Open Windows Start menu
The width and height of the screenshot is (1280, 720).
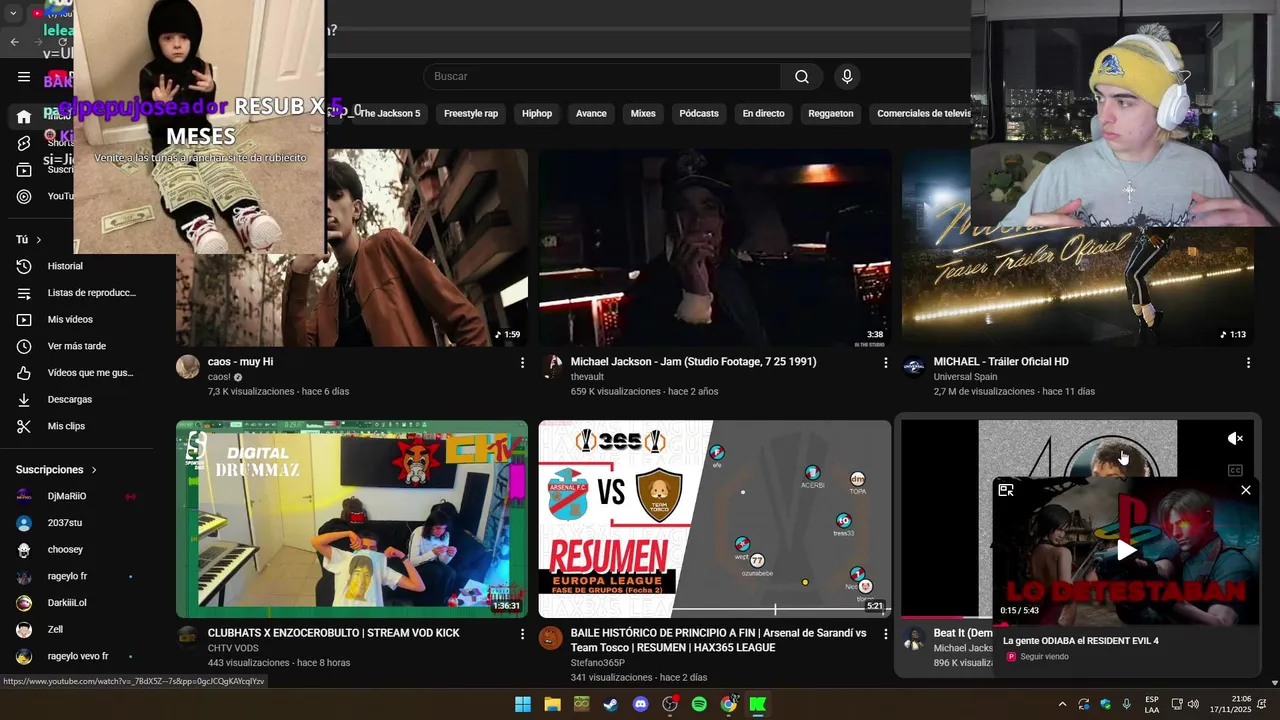pos(523,704)
